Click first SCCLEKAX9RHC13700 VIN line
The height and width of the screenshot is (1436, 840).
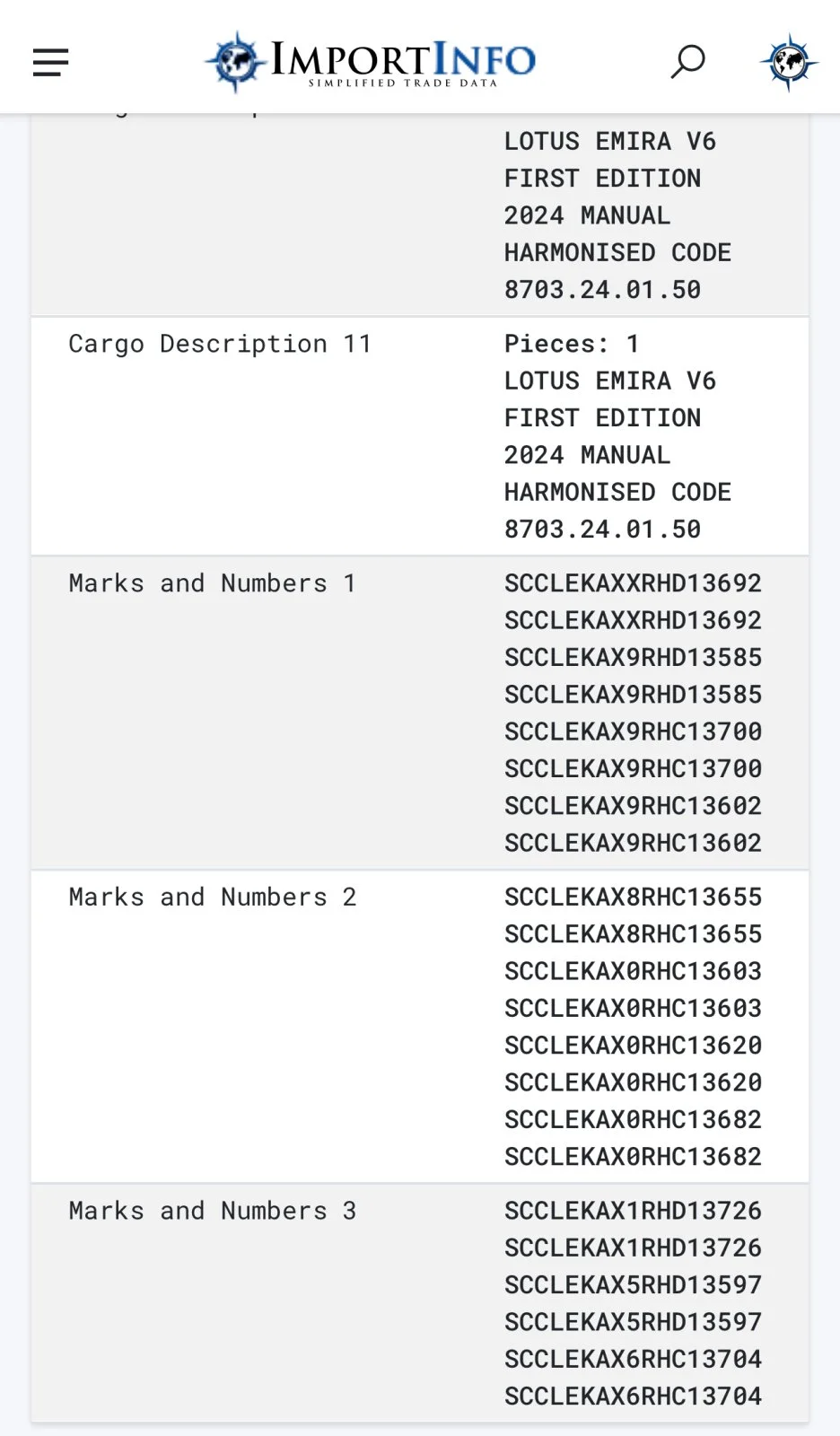pyautogui.click(x=633, y=731)
